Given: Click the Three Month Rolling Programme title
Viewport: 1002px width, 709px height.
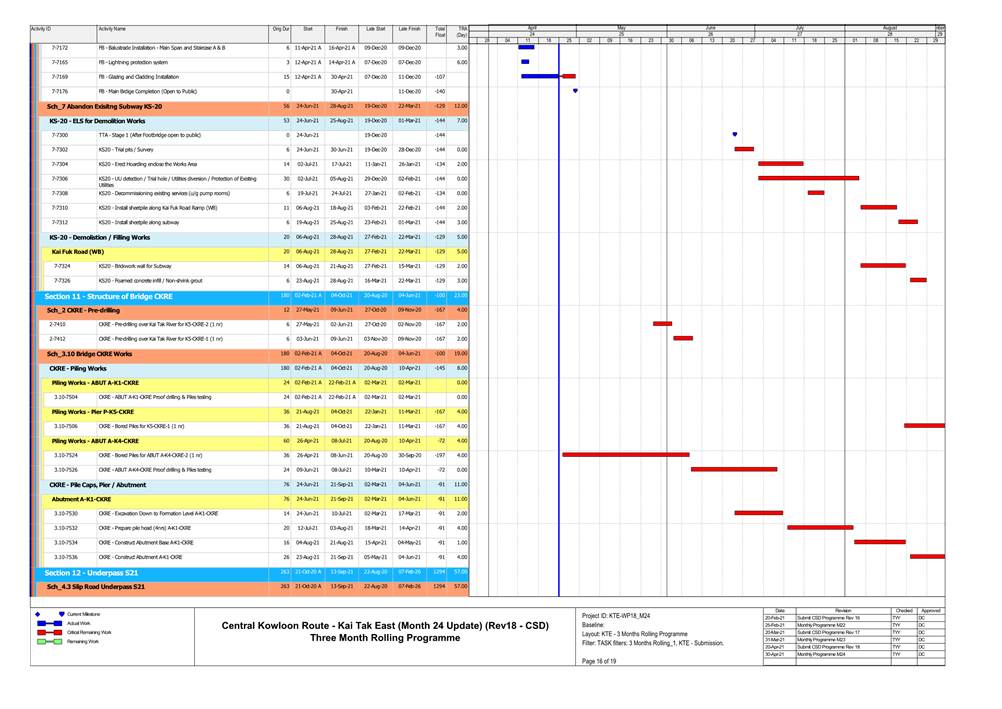Looking at the screenshot, I should [384, 638].
